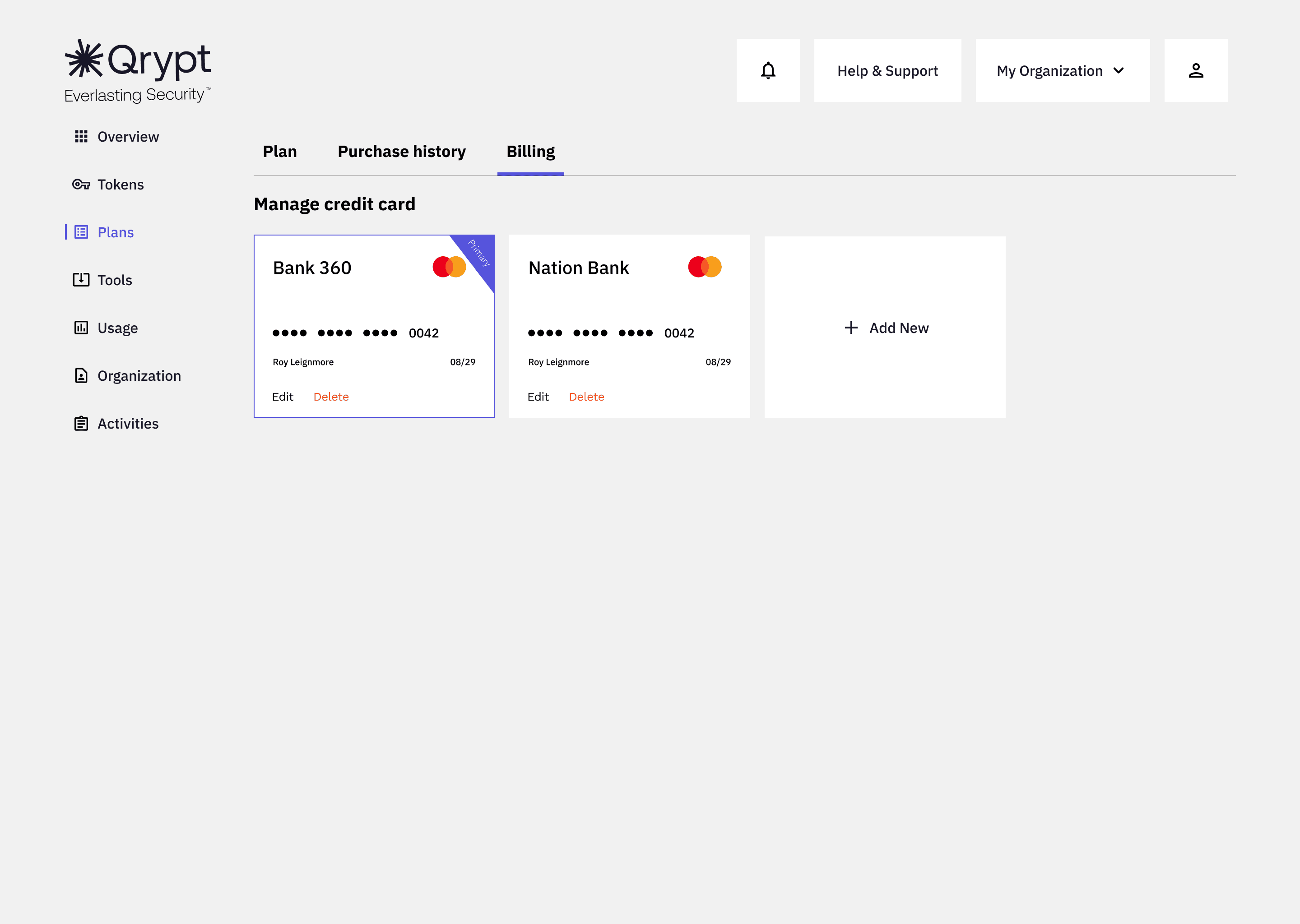Open Help & Support
The height and width of the screenshot is (924, 1300).
coord(887,70)
